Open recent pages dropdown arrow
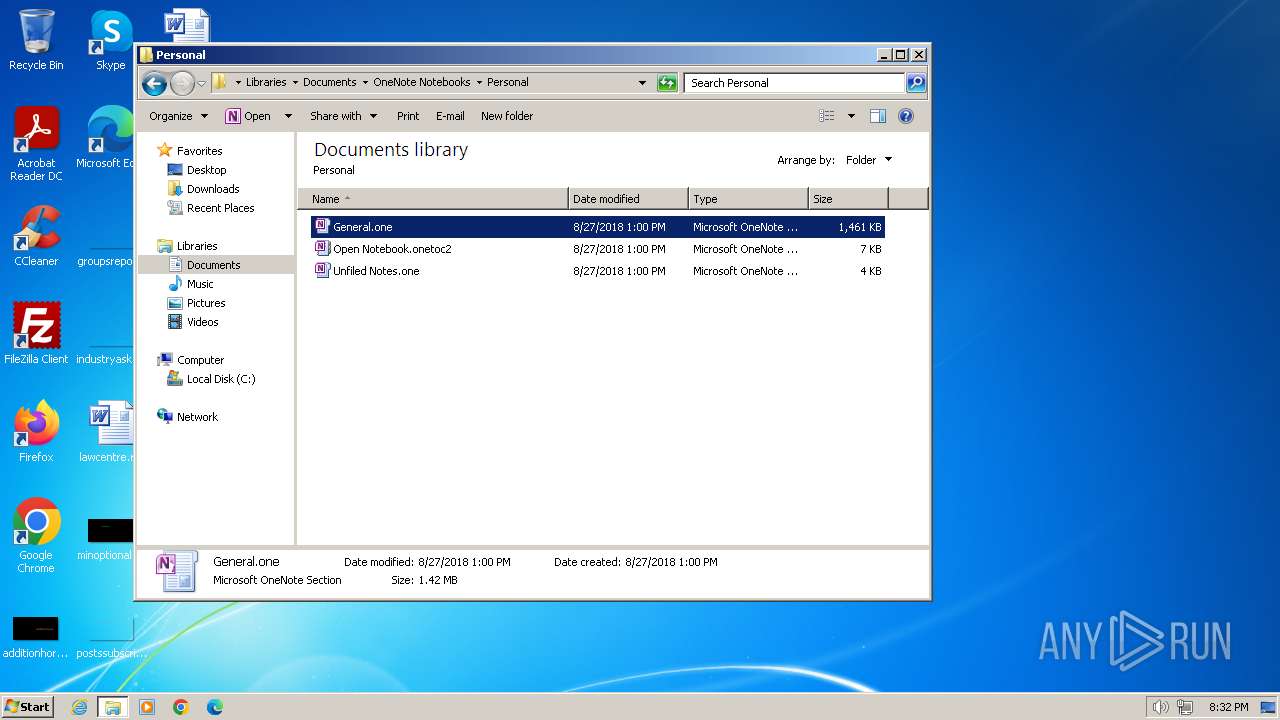 click(202, 83)
